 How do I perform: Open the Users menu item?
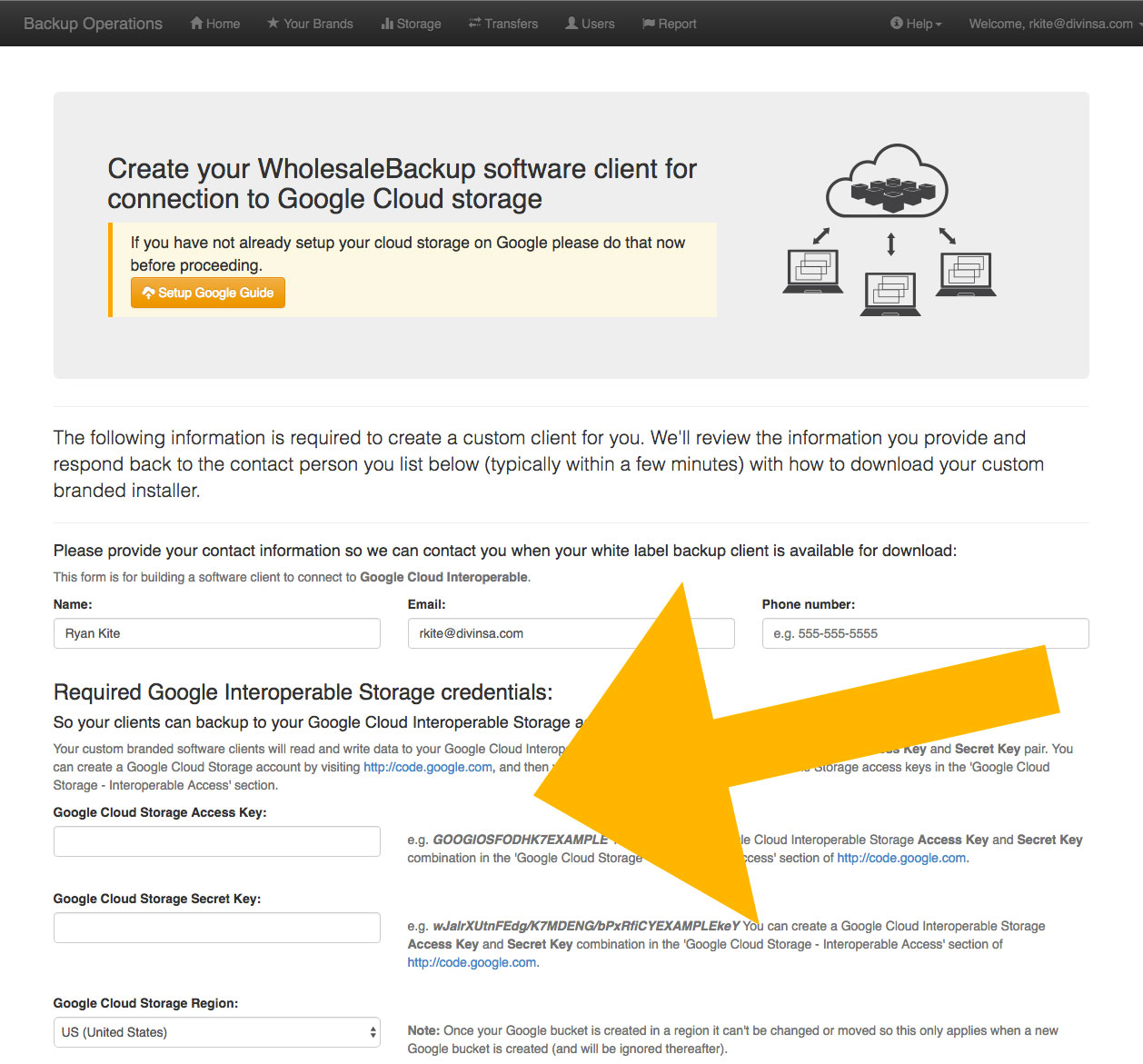coord(590,24)
